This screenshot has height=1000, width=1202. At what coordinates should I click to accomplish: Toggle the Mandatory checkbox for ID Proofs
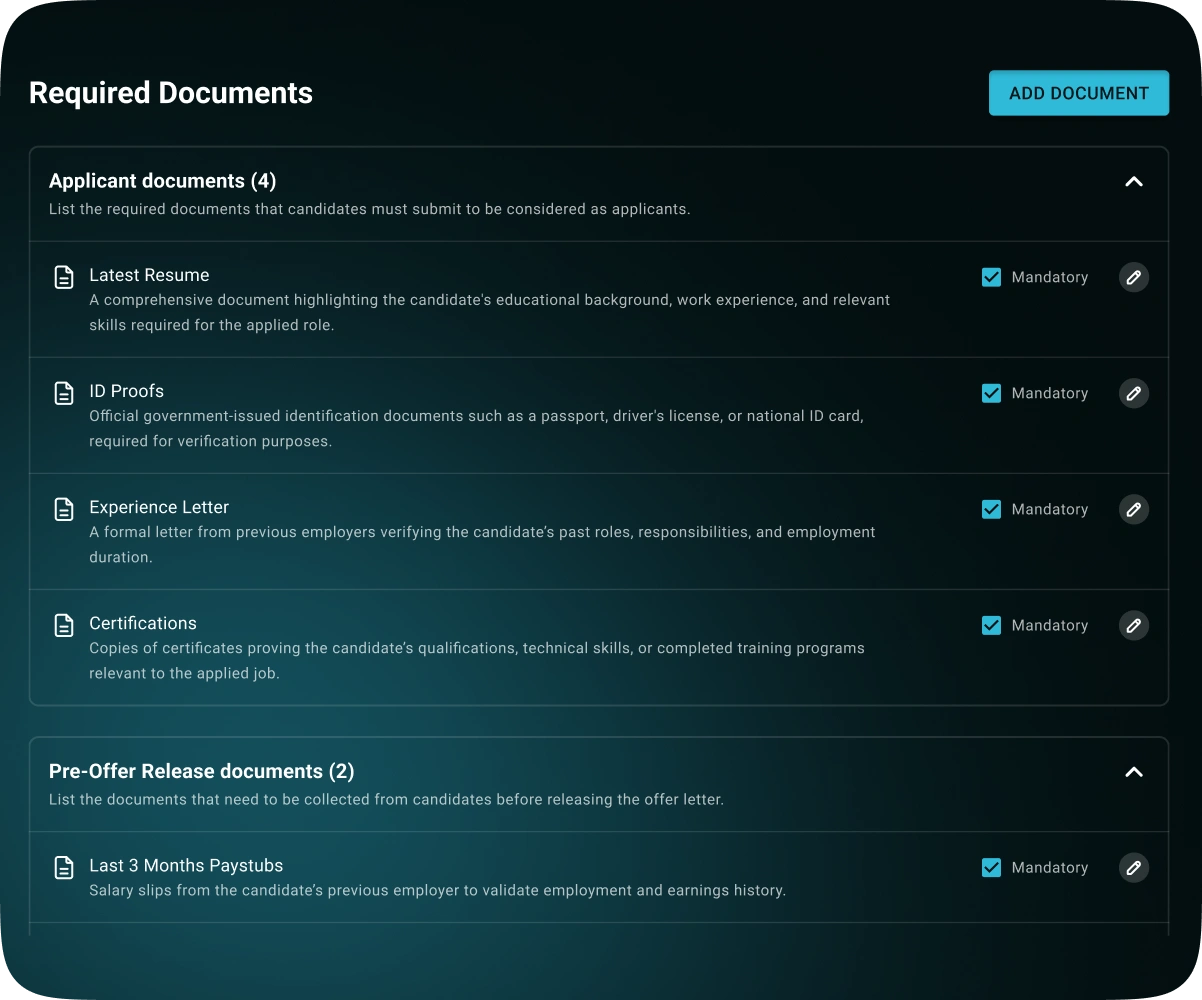pyautogui.click(x=991, y=393)
